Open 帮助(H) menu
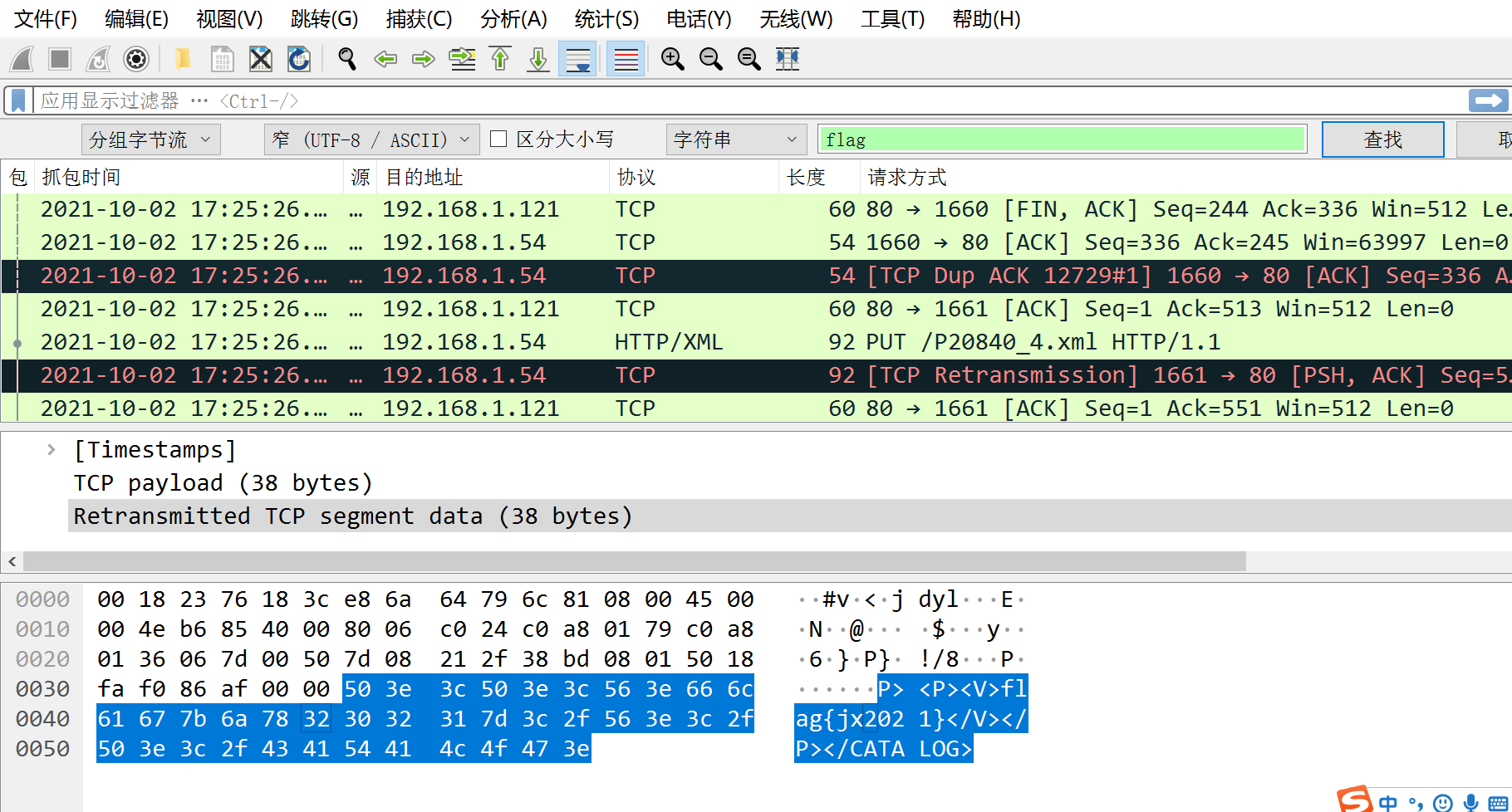 click(x=986, y=19)
